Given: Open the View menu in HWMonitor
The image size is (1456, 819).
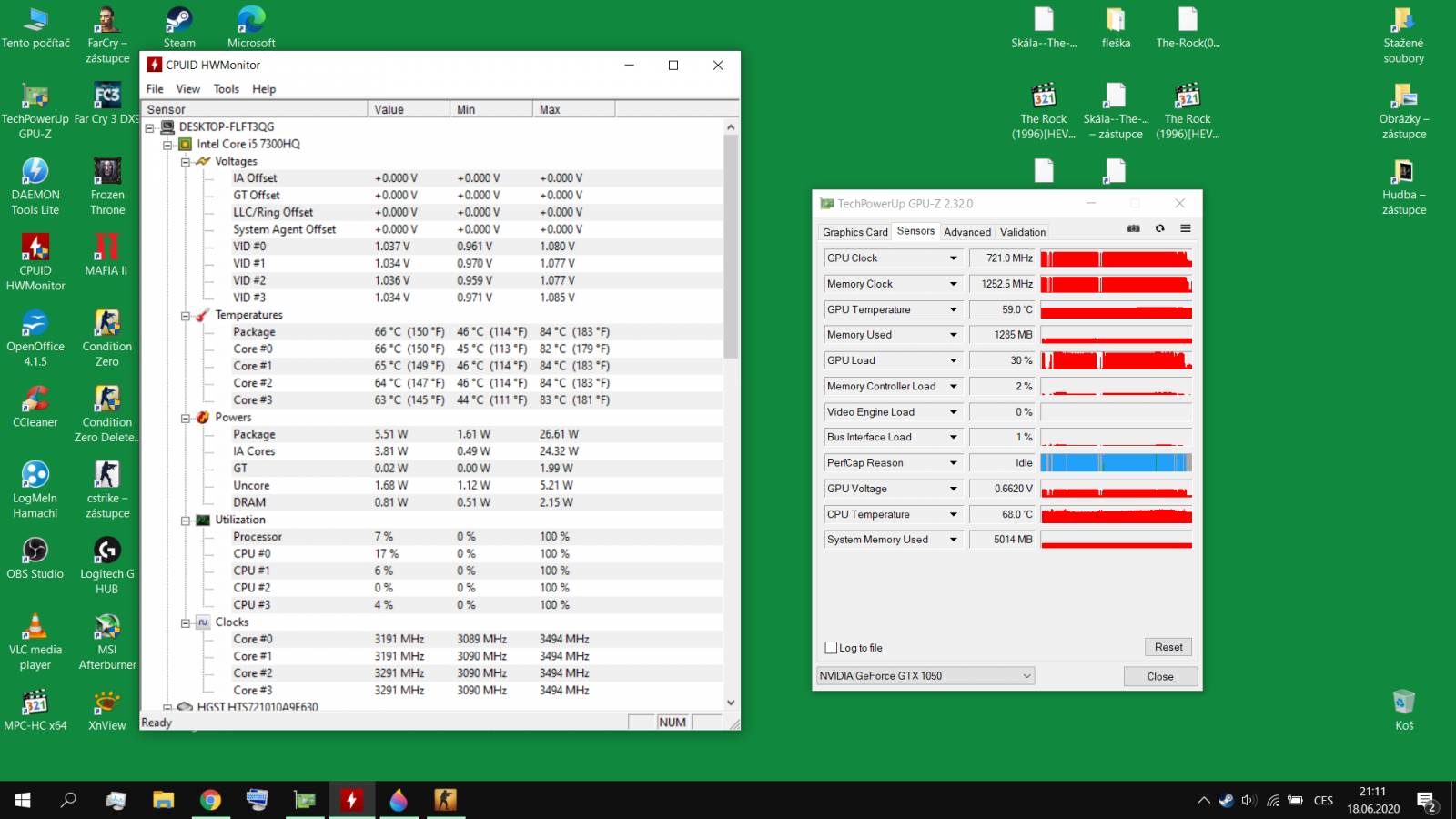Looking at the screenshot, I should pos(188,89).
